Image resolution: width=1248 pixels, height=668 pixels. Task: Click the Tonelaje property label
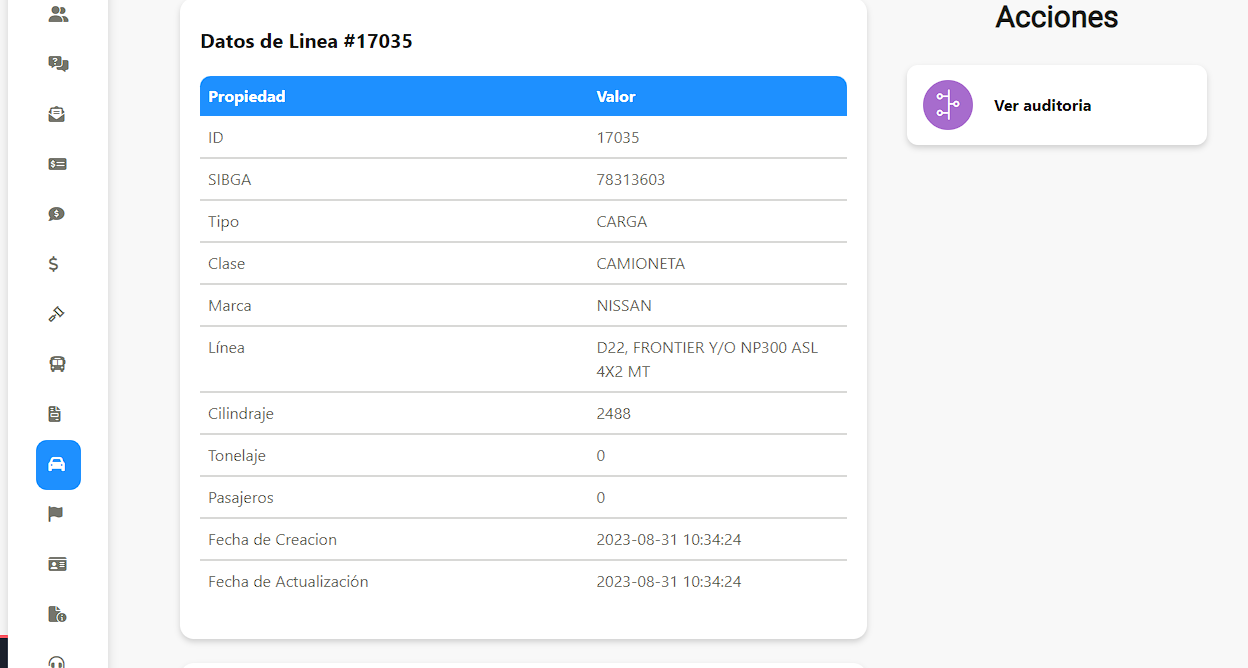[237, 456]
